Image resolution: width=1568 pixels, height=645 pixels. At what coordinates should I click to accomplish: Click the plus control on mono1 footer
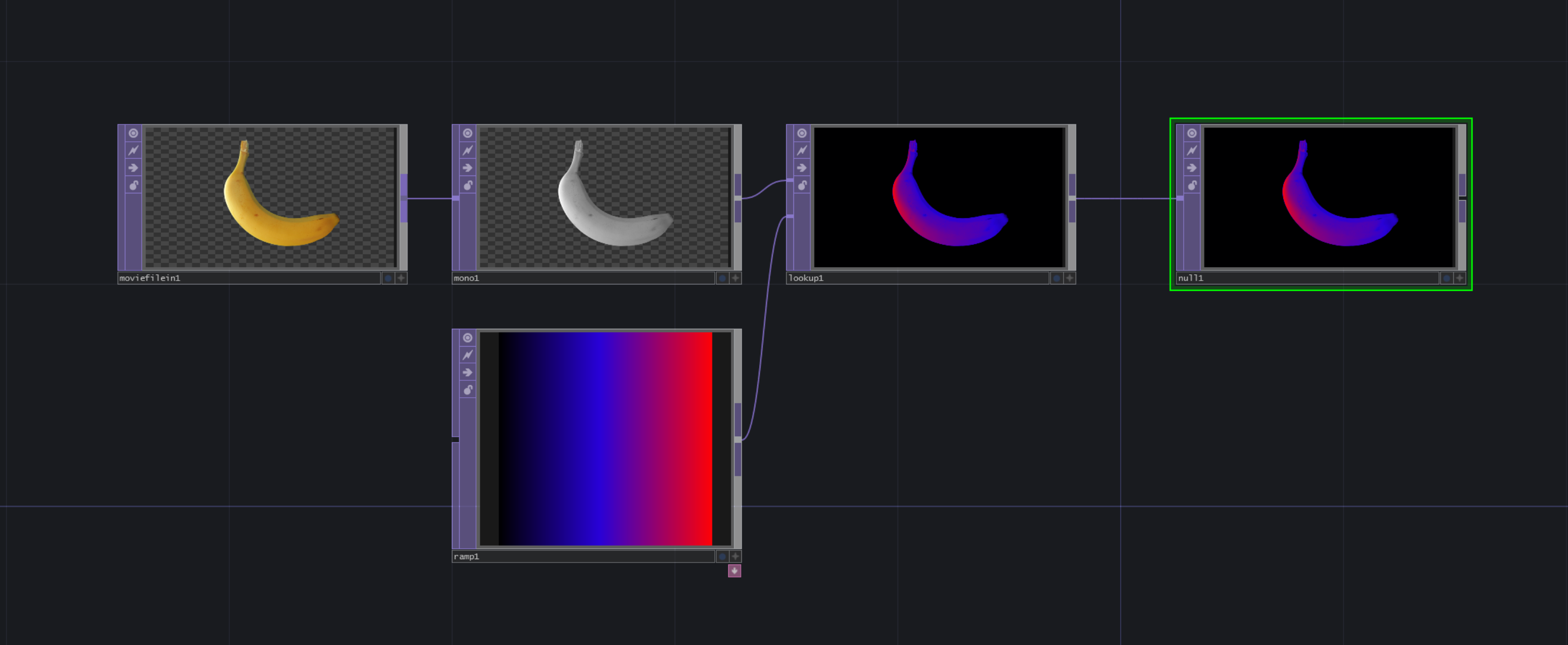point(735,279)
